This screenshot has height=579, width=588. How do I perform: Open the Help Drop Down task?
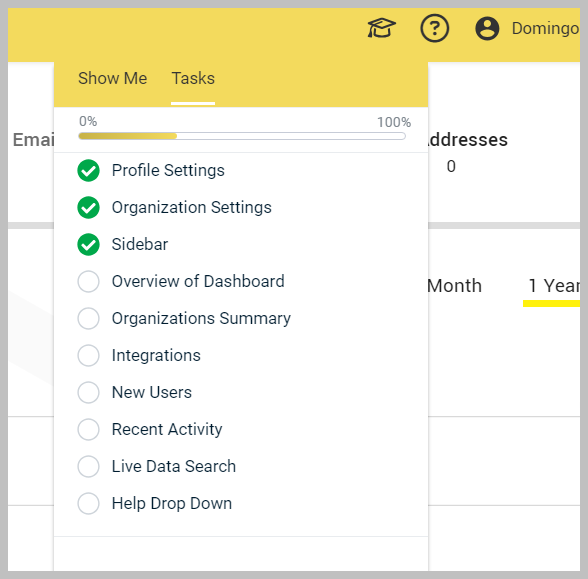pos(172,503)
